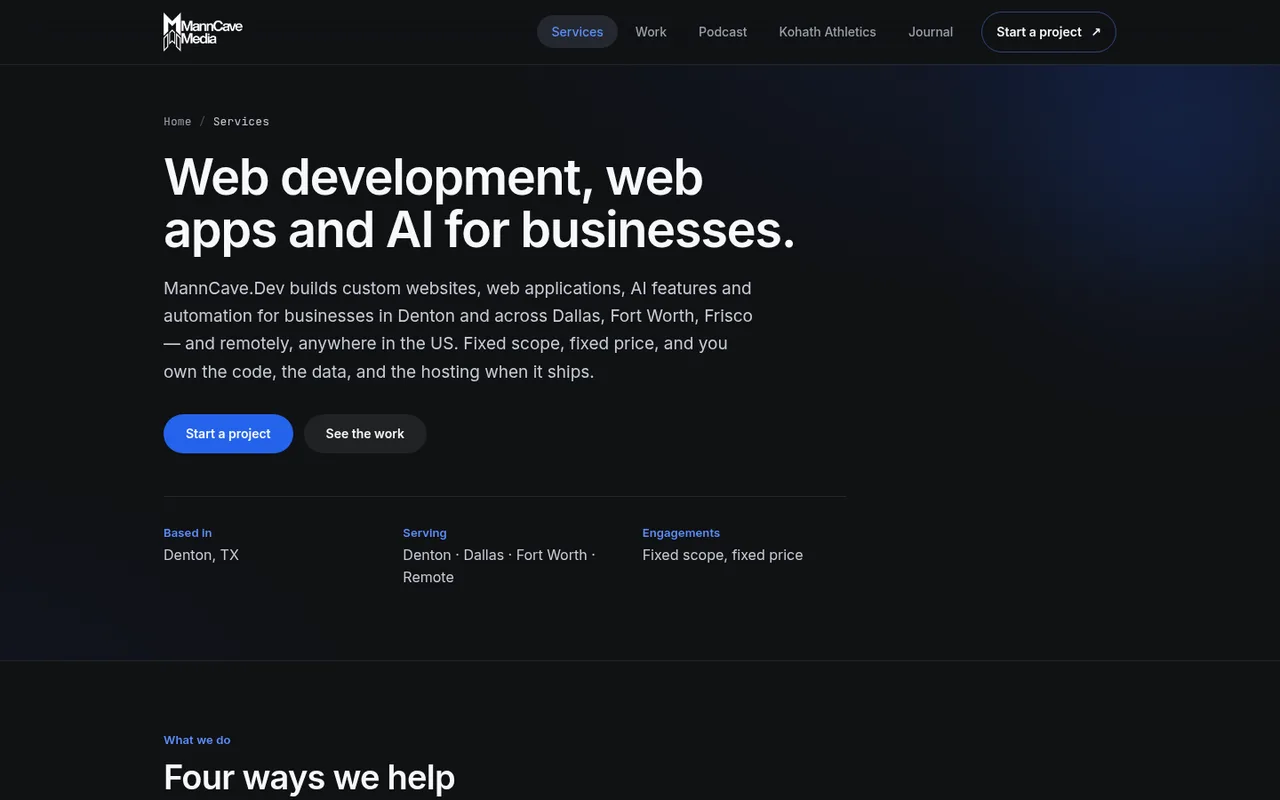Visit the Kohath Athletics nav link
Viewport: 1280px width, 800px height.
point(827,32)
